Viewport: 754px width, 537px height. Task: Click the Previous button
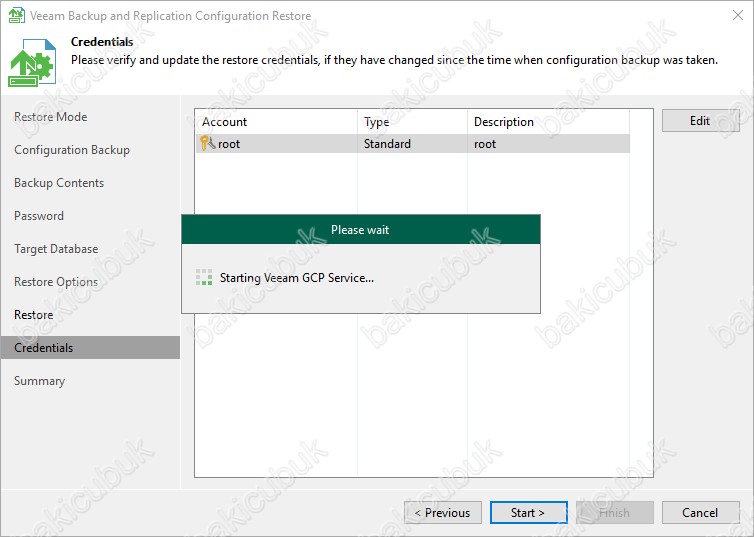click(x=442, y=512)
